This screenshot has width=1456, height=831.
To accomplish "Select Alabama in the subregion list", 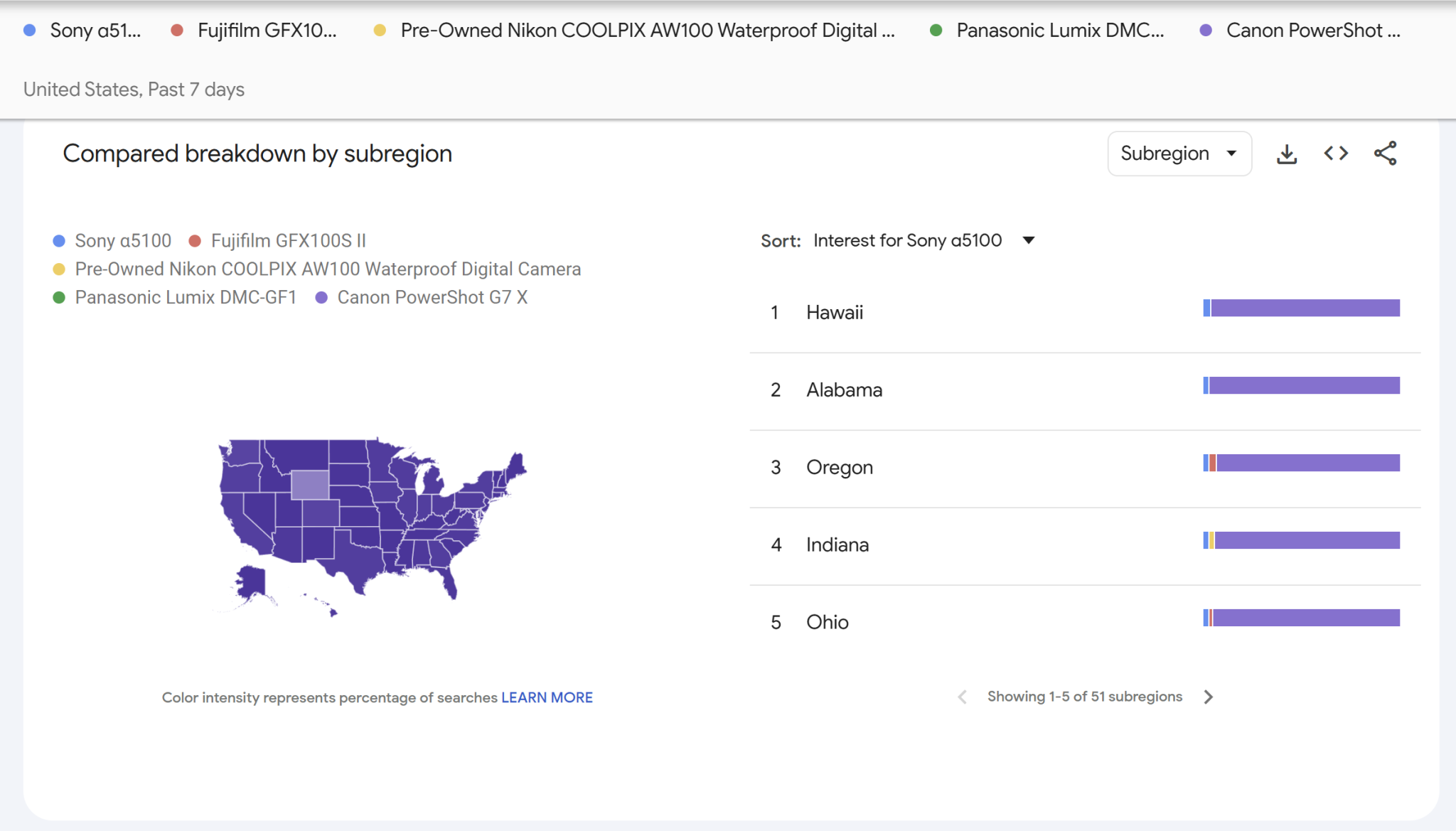I will tap(1085, 390).
